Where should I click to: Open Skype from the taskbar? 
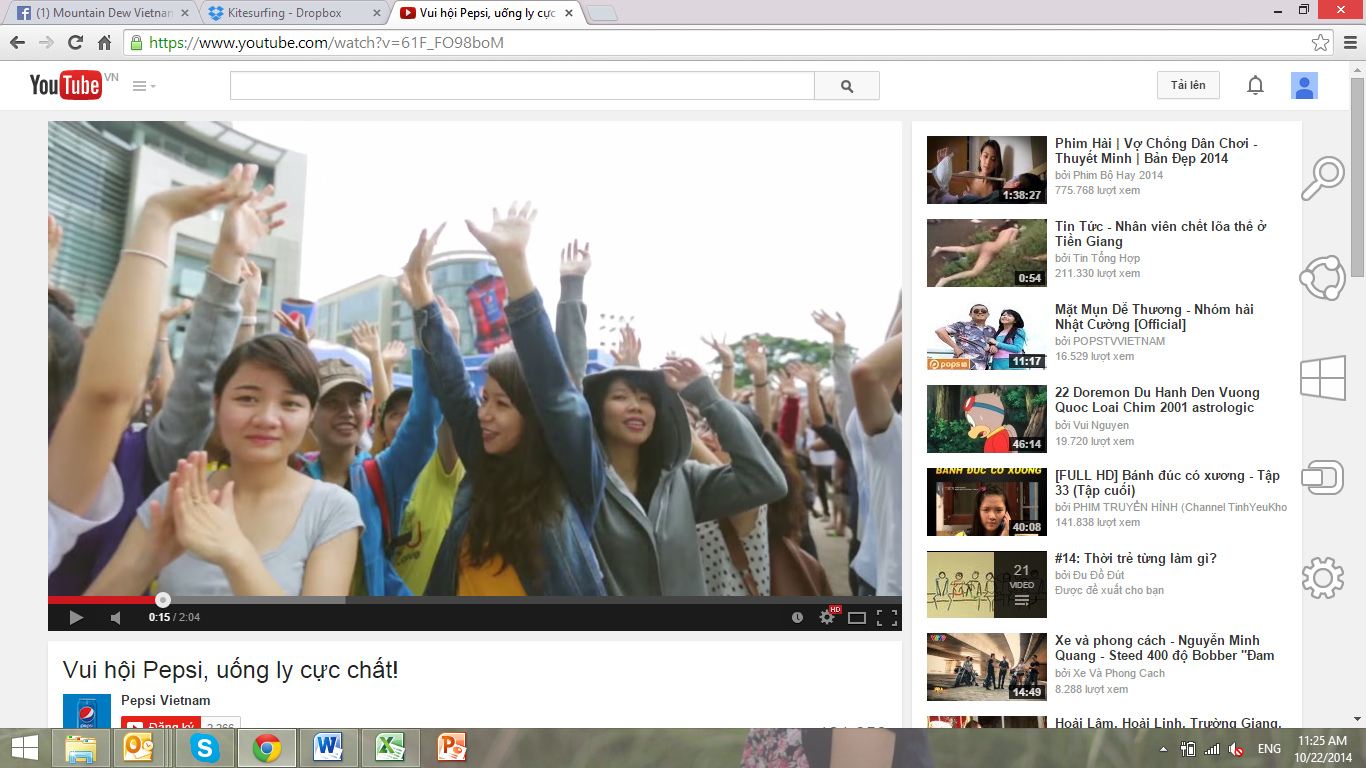[205, 747]
